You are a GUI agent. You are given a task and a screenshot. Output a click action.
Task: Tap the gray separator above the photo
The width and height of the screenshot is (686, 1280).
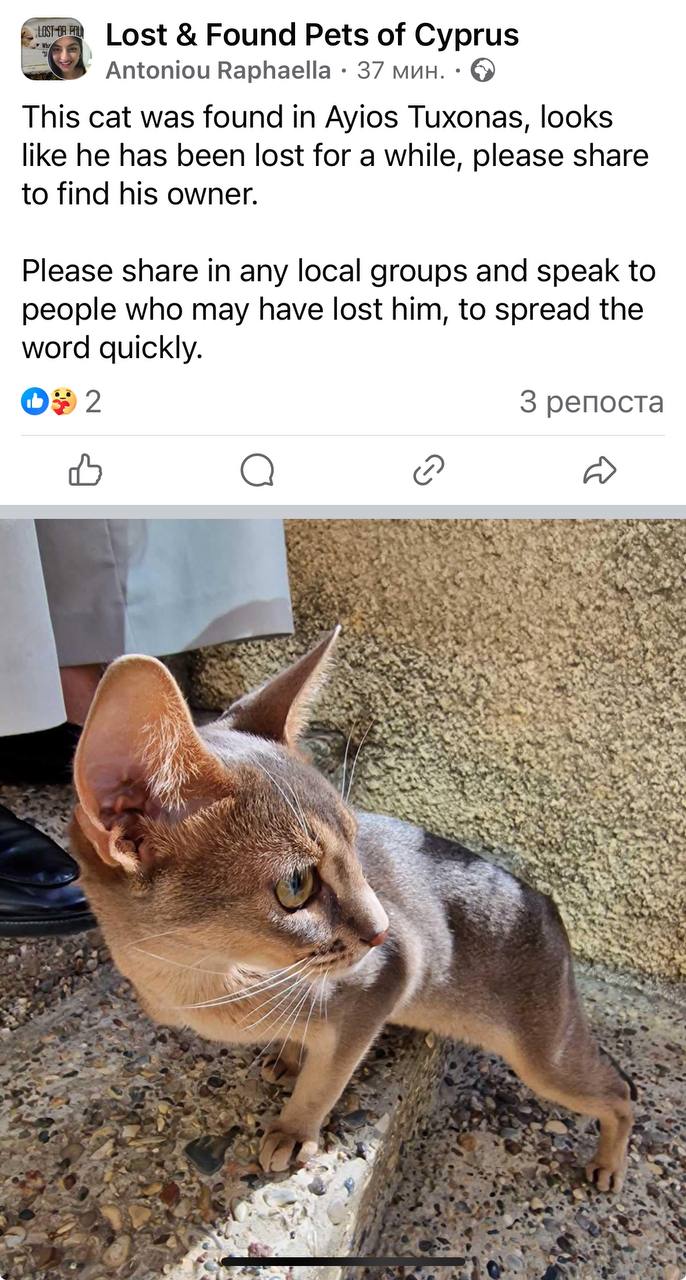(343, 512)
